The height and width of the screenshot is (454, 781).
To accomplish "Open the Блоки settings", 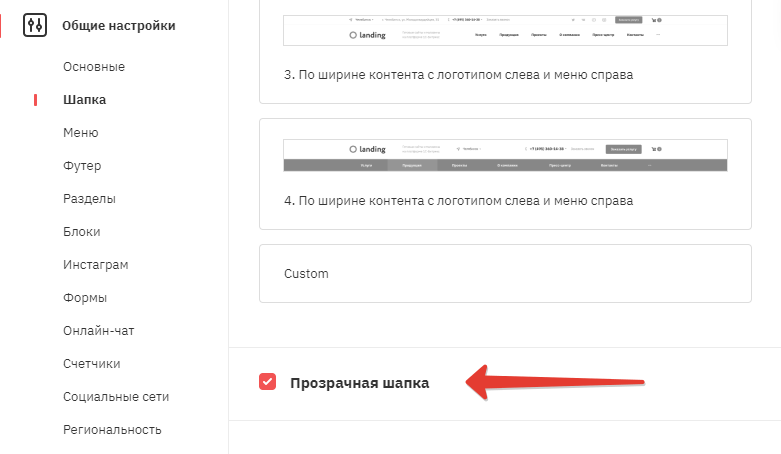I will 82,232.
